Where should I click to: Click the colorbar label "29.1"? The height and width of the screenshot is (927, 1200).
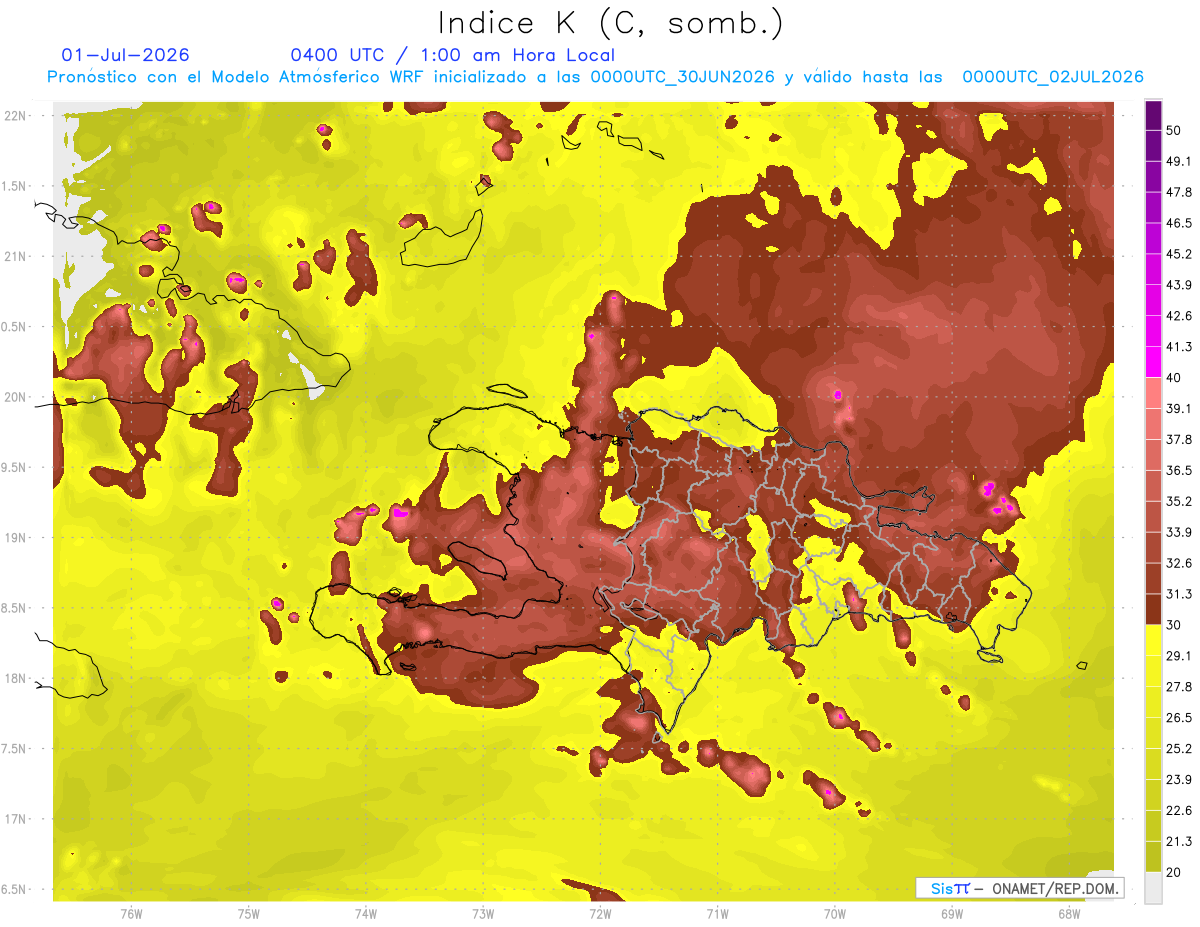1179,656
